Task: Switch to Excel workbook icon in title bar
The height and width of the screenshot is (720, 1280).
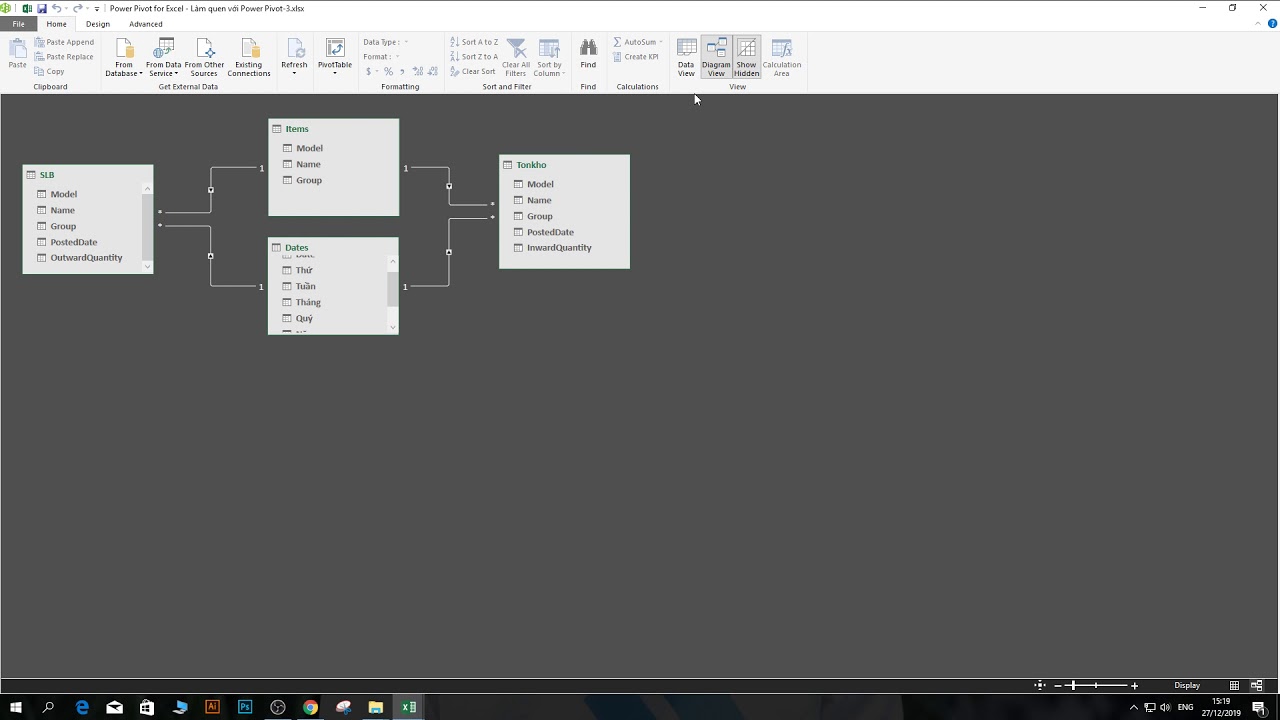Action: coord(27,8)
